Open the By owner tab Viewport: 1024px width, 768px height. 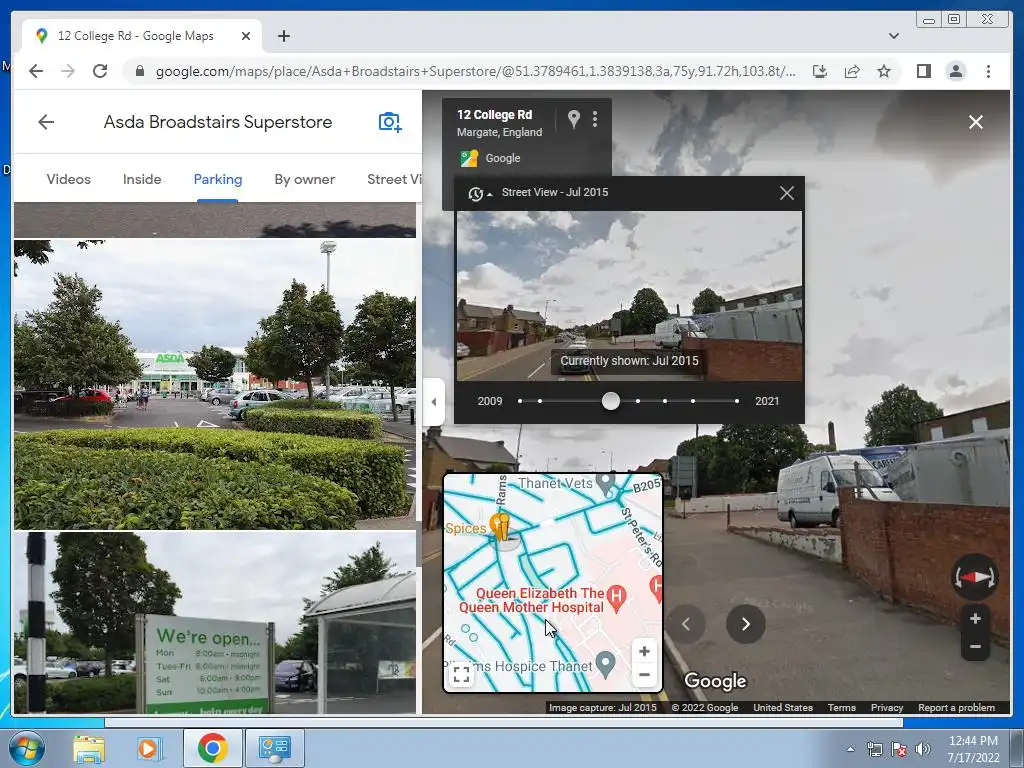tap(304, 179)
